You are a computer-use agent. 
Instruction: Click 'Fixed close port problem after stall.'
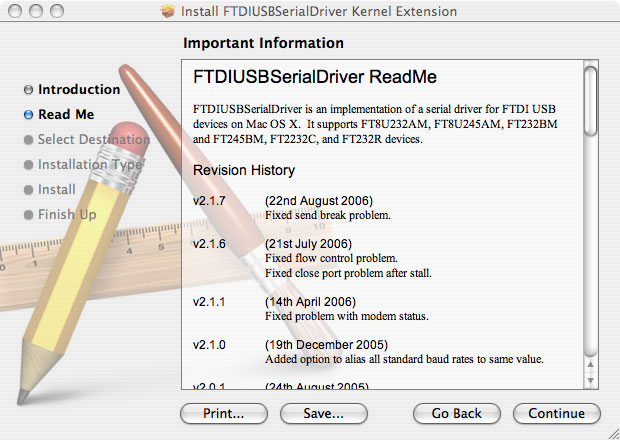(x=348, y=273)
